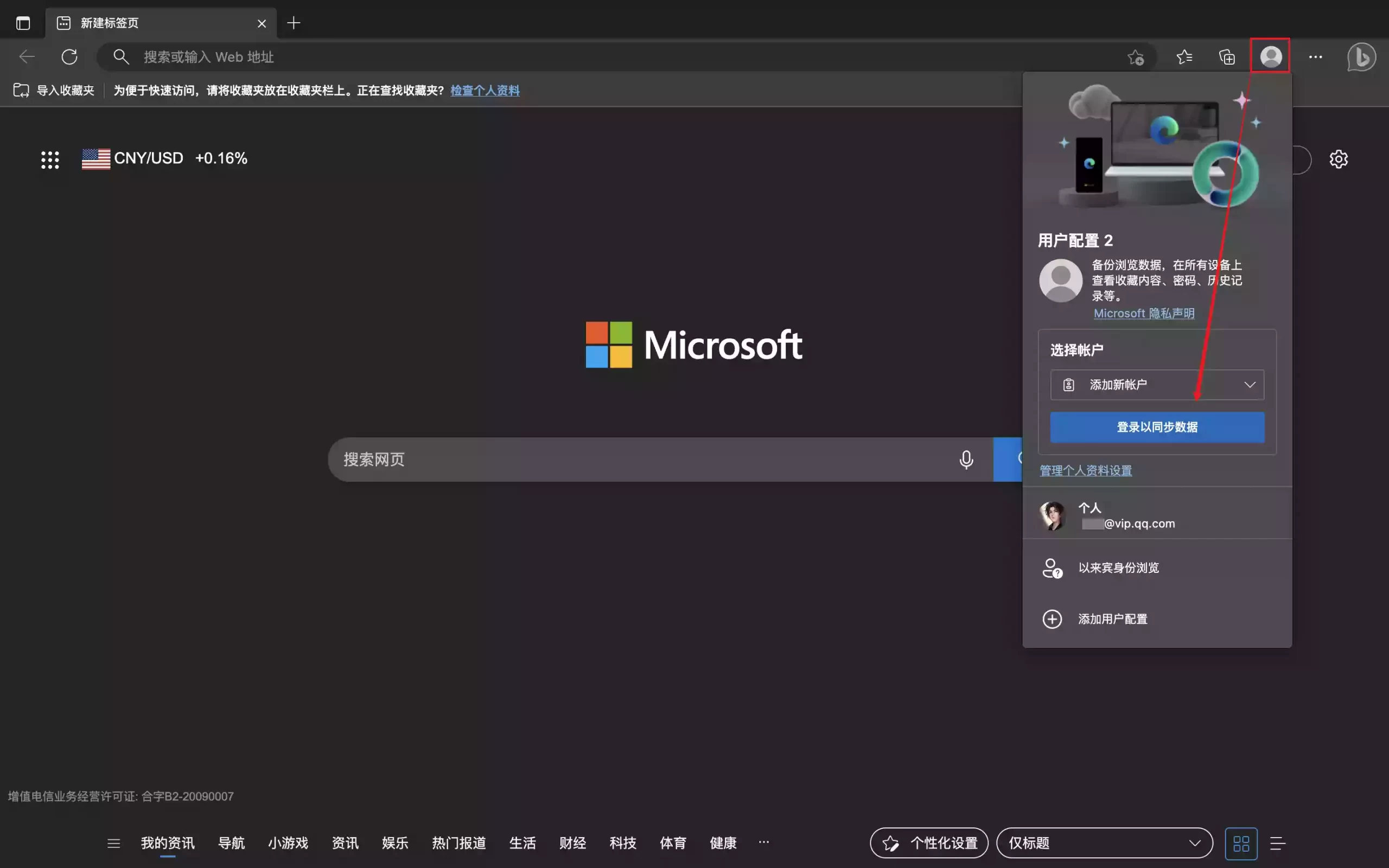The image size is (1389, 868).
Task: Select the 科技 tab
Action: [x=623, y=843]
